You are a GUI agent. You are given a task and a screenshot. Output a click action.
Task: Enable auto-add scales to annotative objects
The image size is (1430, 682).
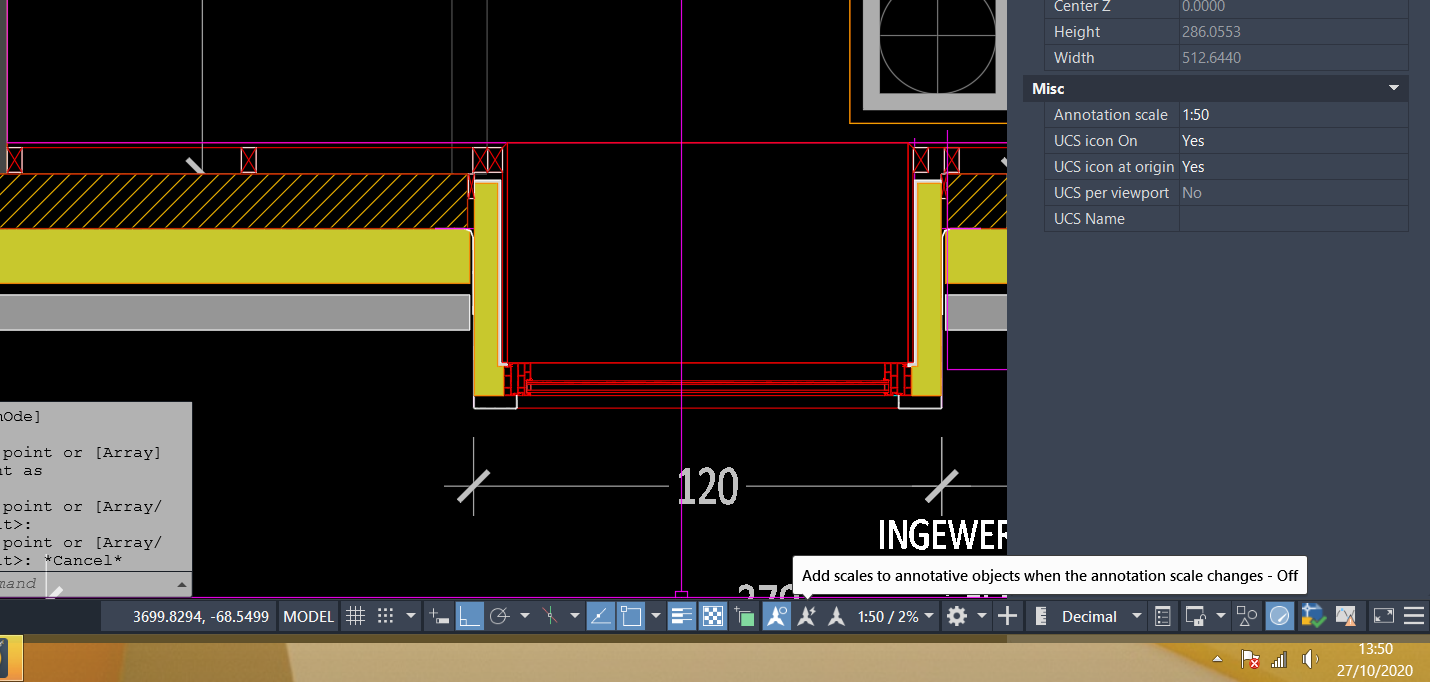(807, 616)
